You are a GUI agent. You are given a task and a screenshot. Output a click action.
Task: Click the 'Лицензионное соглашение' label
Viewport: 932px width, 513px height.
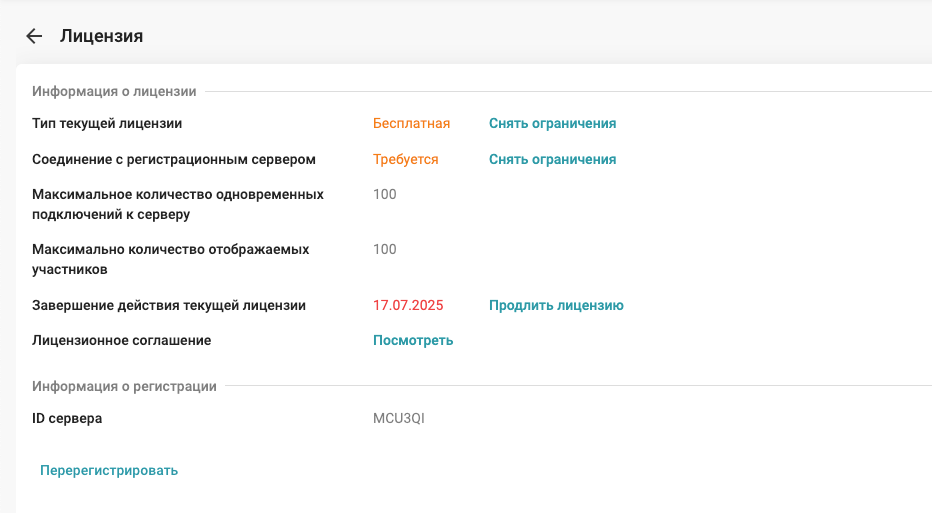click(x=122, y=341)
